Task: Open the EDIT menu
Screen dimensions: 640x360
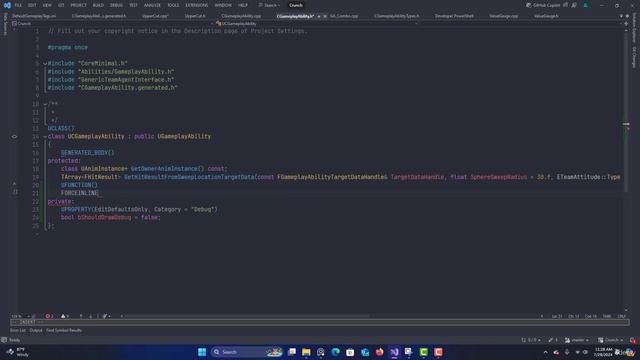Action: (x=32, y=5)
